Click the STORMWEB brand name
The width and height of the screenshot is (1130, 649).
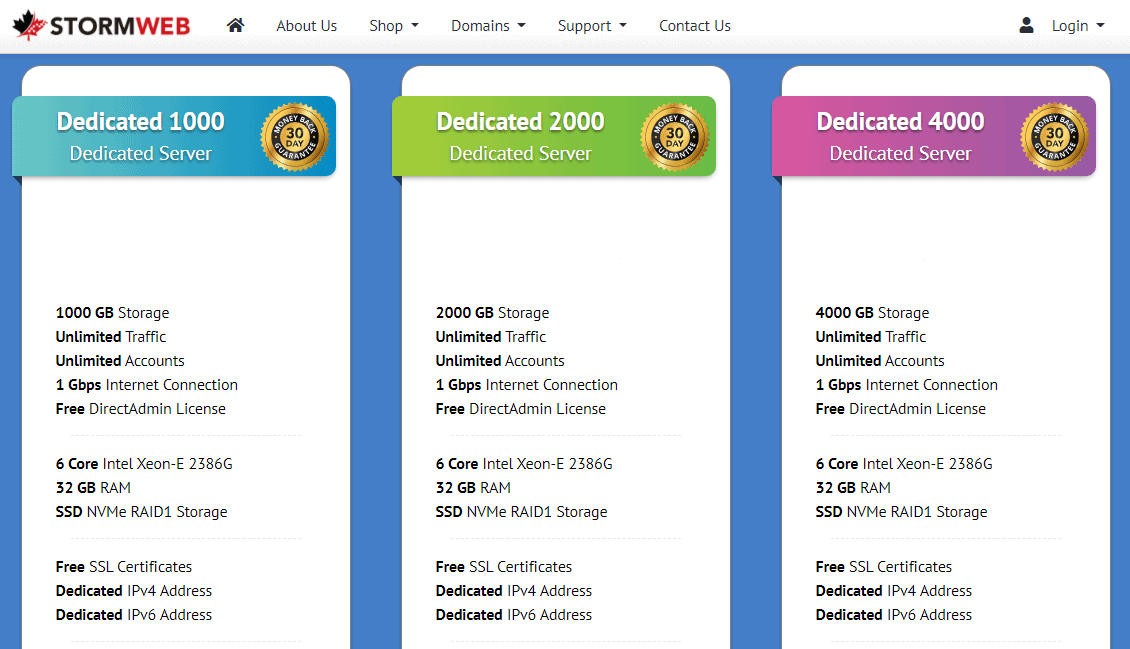pyautogui.click(x=120, y=26)
